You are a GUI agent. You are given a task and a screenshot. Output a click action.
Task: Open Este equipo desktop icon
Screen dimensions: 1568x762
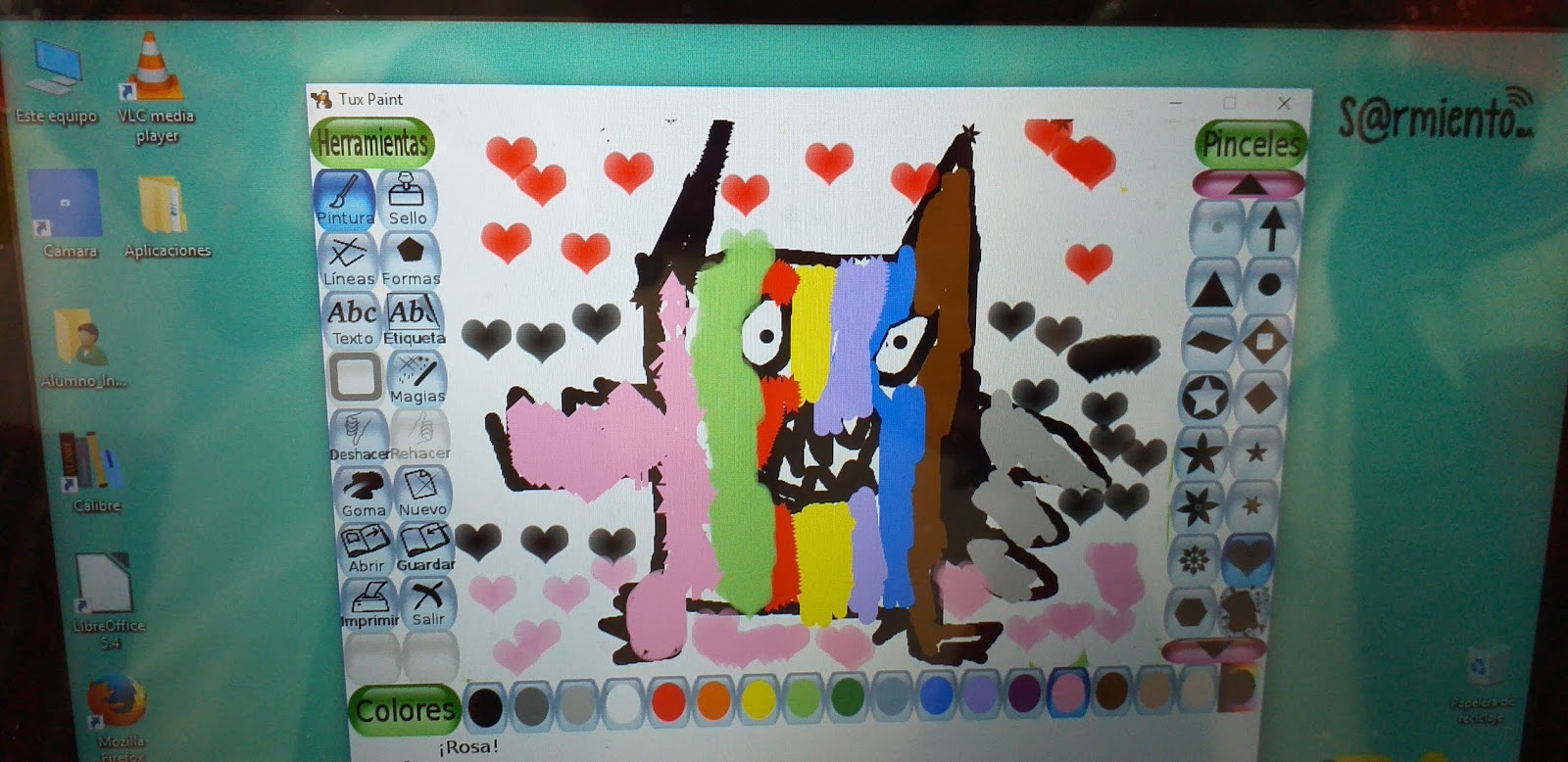(x=57, y=81)
